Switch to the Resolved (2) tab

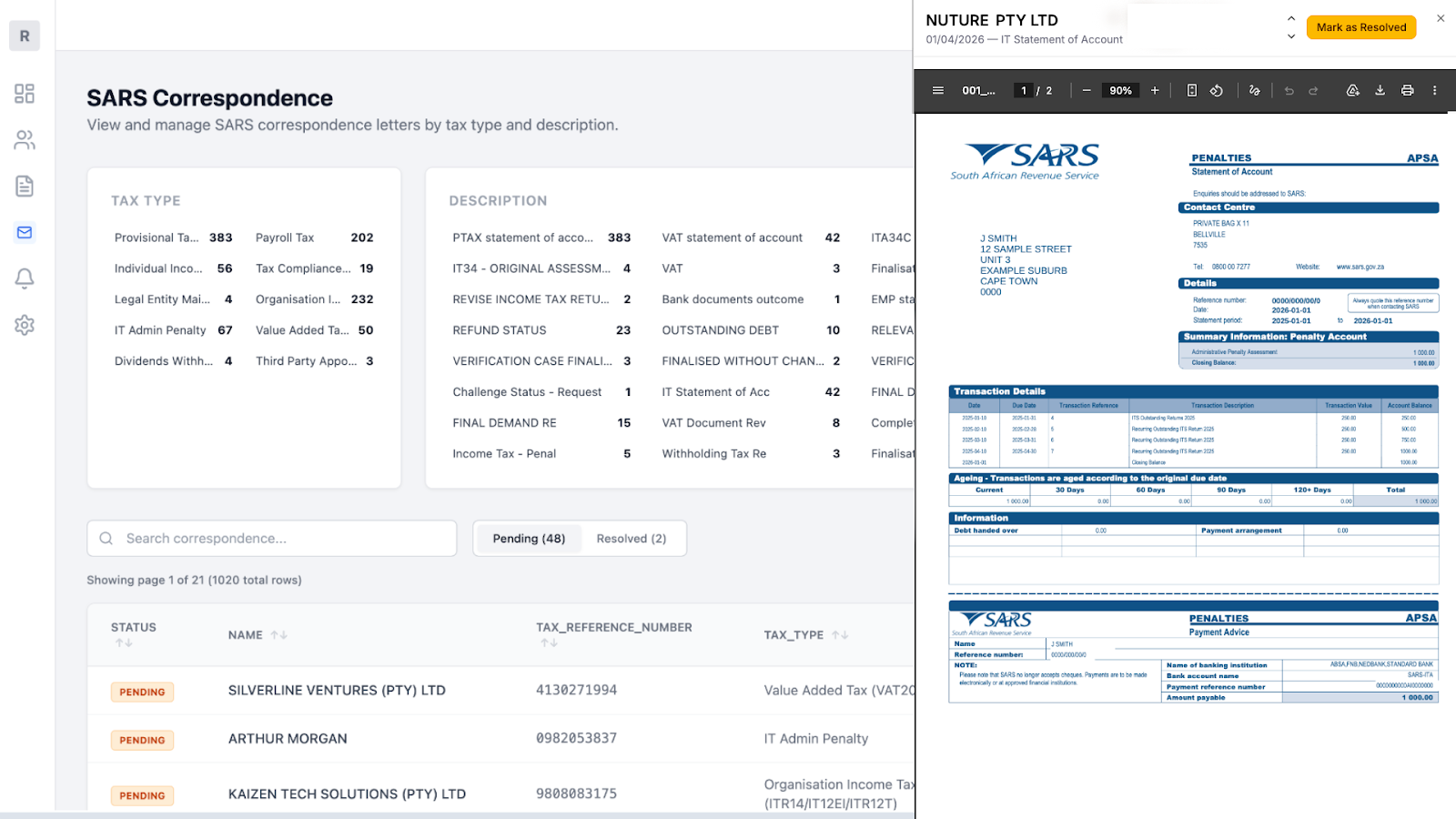pyautogui.click(x=631, y=539)
